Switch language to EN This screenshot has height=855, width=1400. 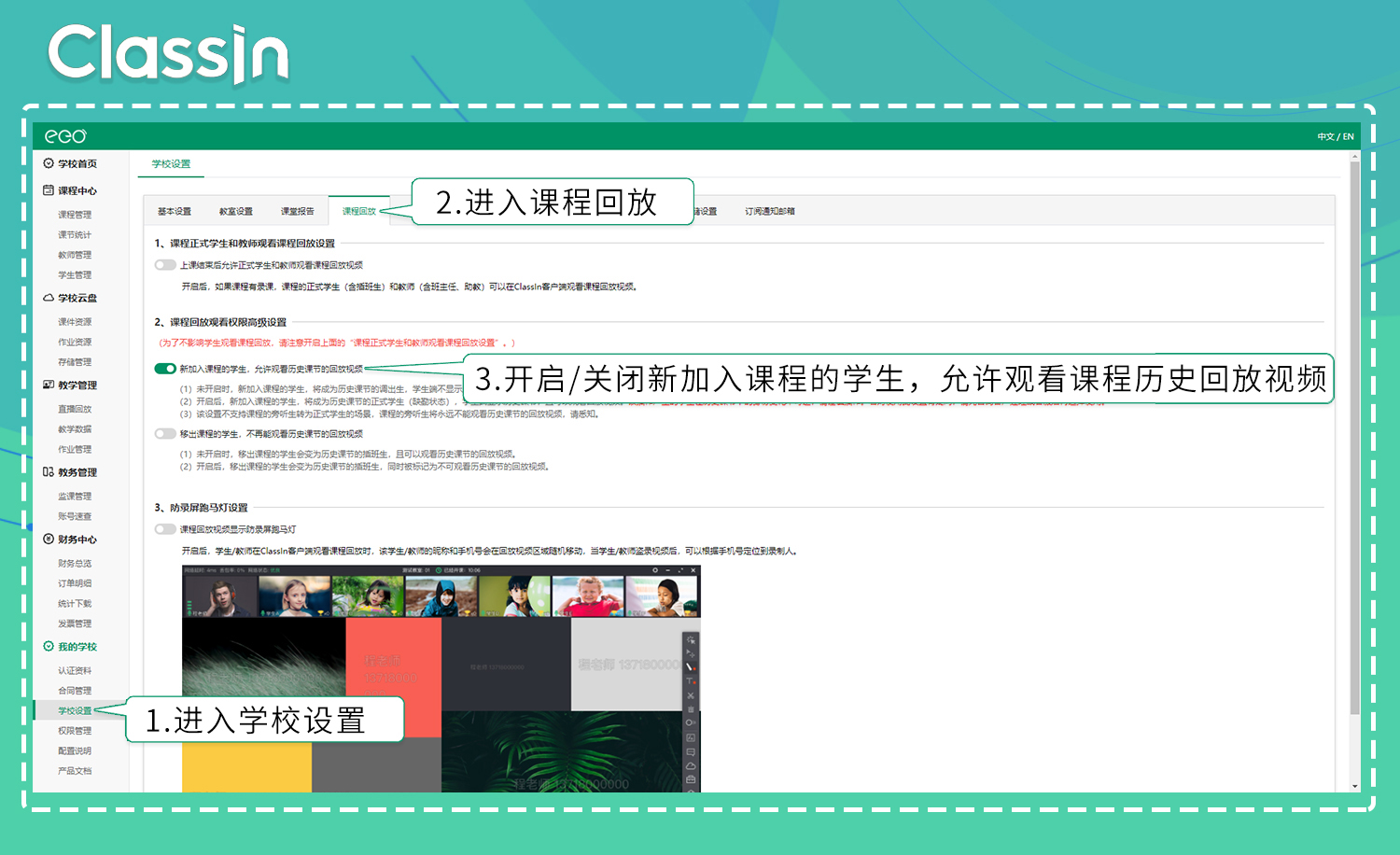point(1349,137)
